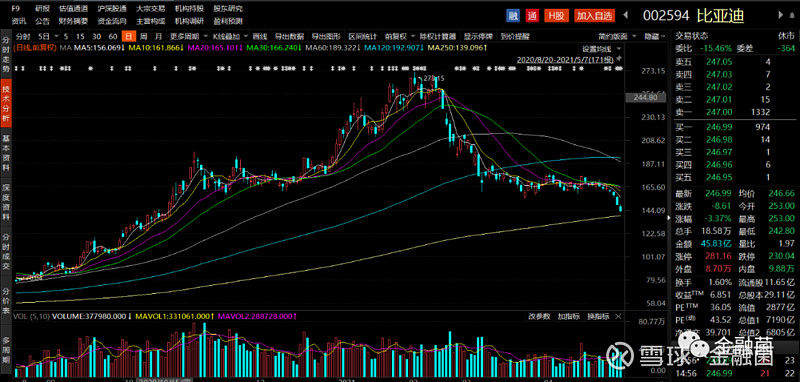The height and width of the screenshot is (382, 800).
Task: Go to previous stock with left arrow
Action: [x=627, y=16]
